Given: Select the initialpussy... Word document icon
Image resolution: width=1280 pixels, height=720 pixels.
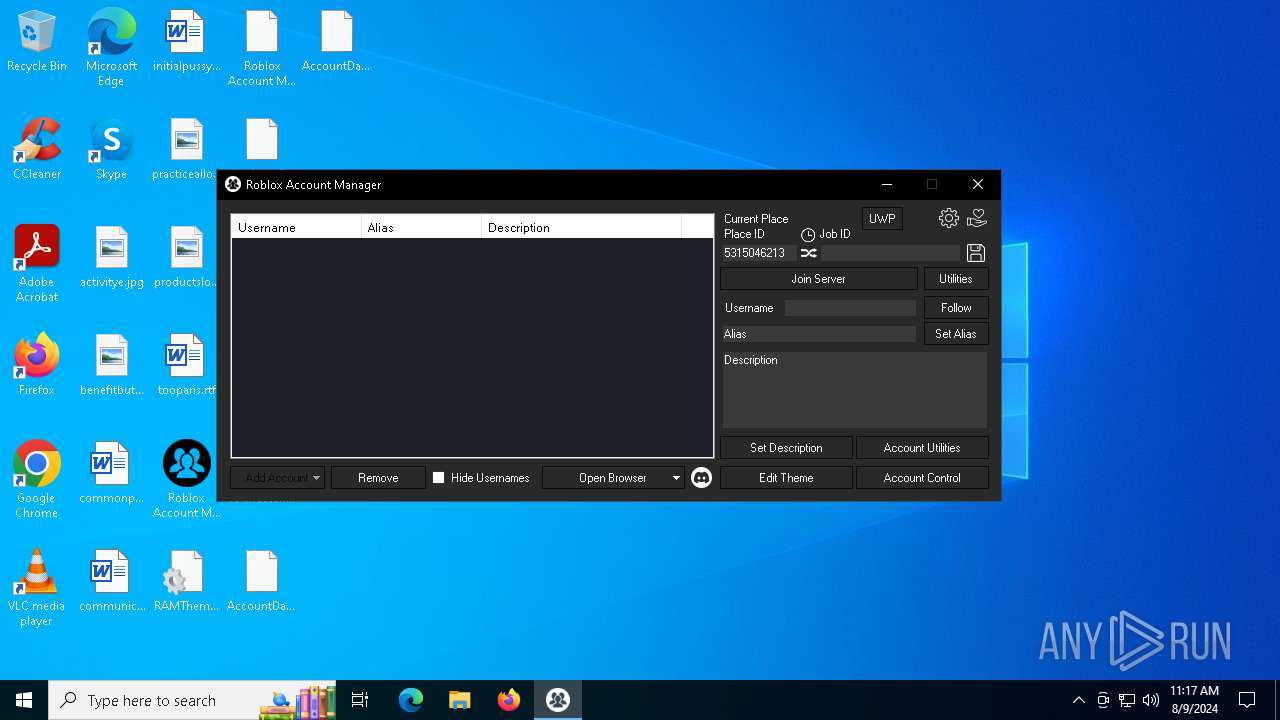Looking at the screenshot, I should 186,42.
